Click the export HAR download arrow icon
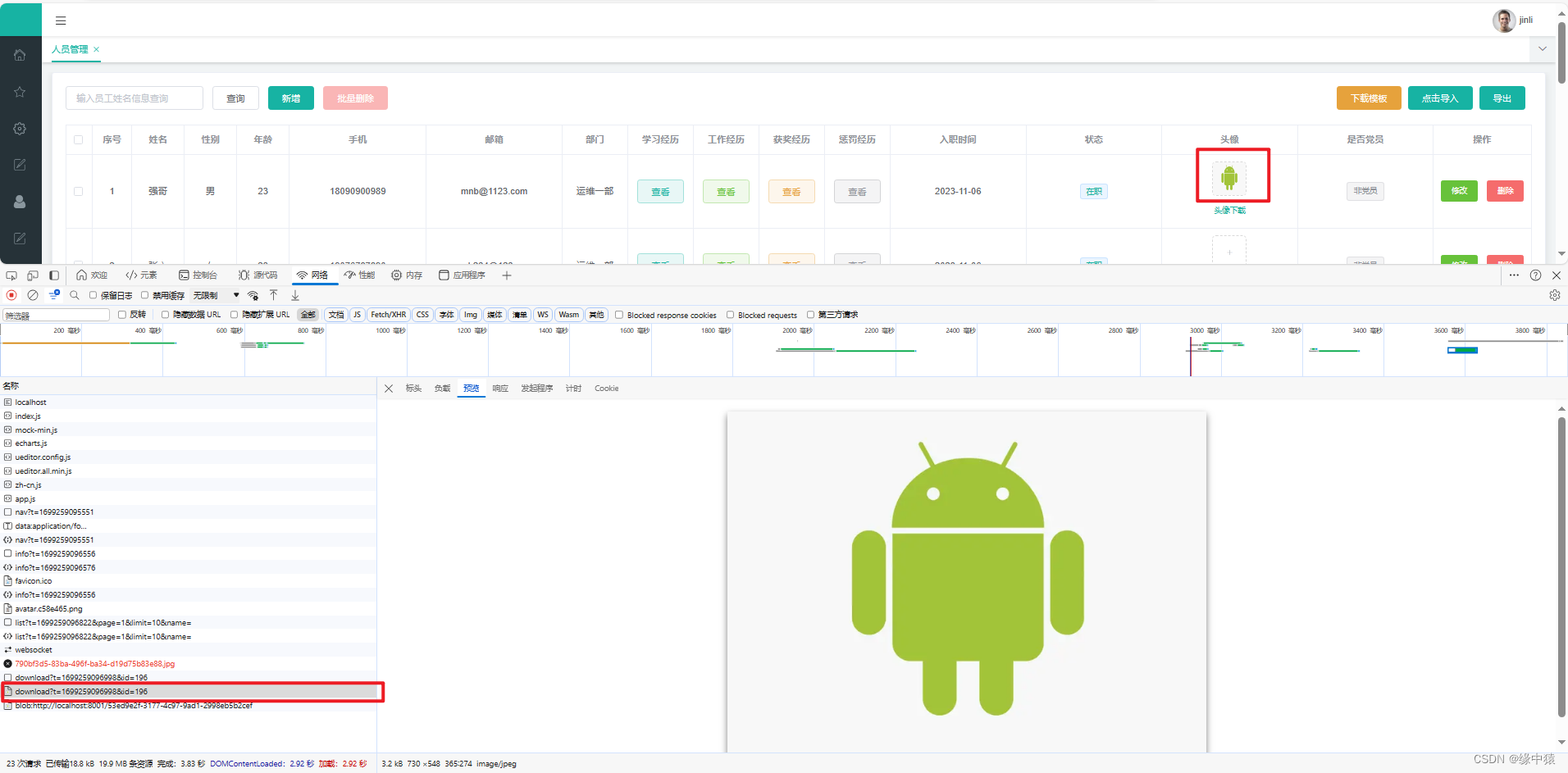1568x773 pixels. [295, 295]
